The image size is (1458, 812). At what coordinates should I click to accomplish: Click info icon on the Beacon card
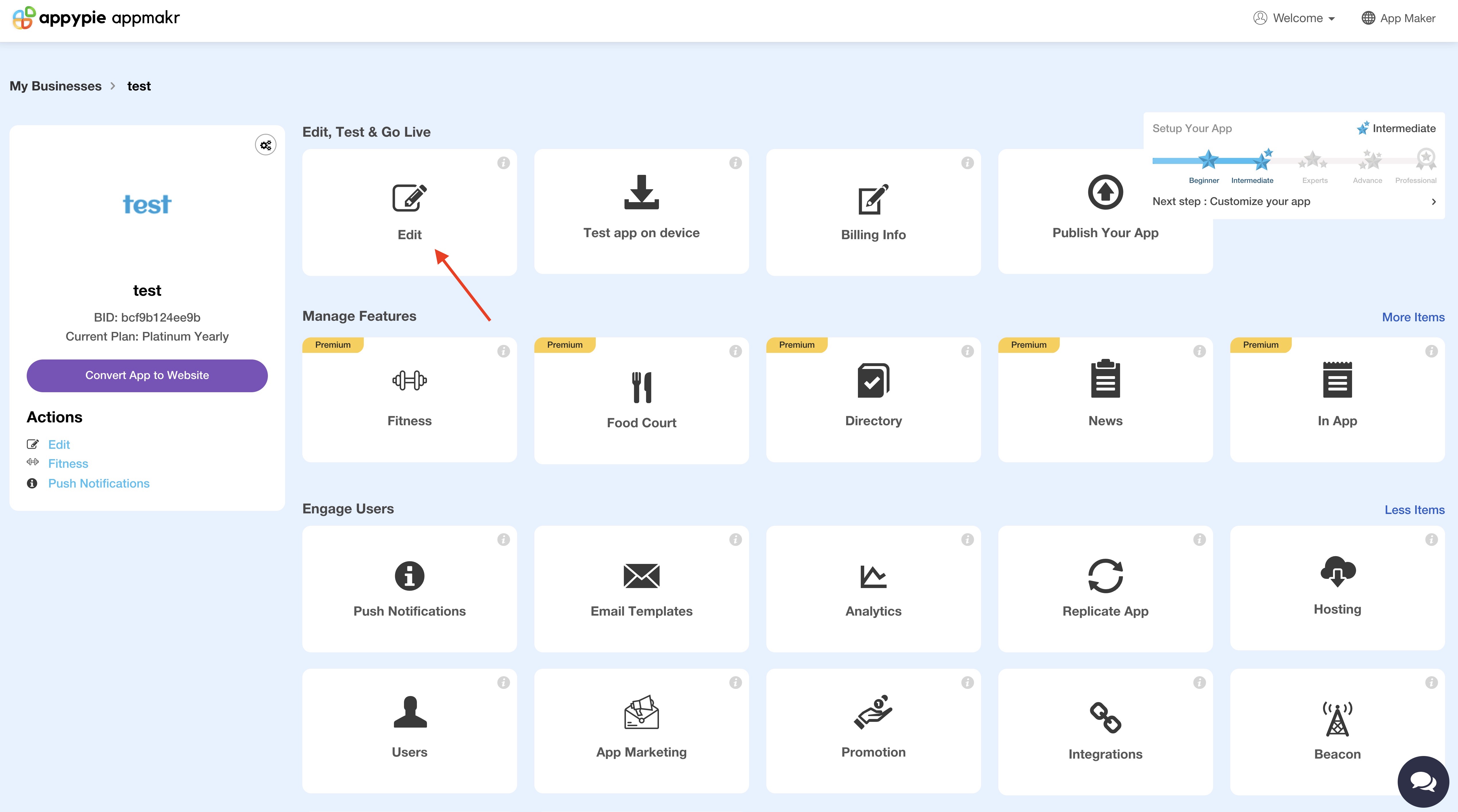(1431, 683)
